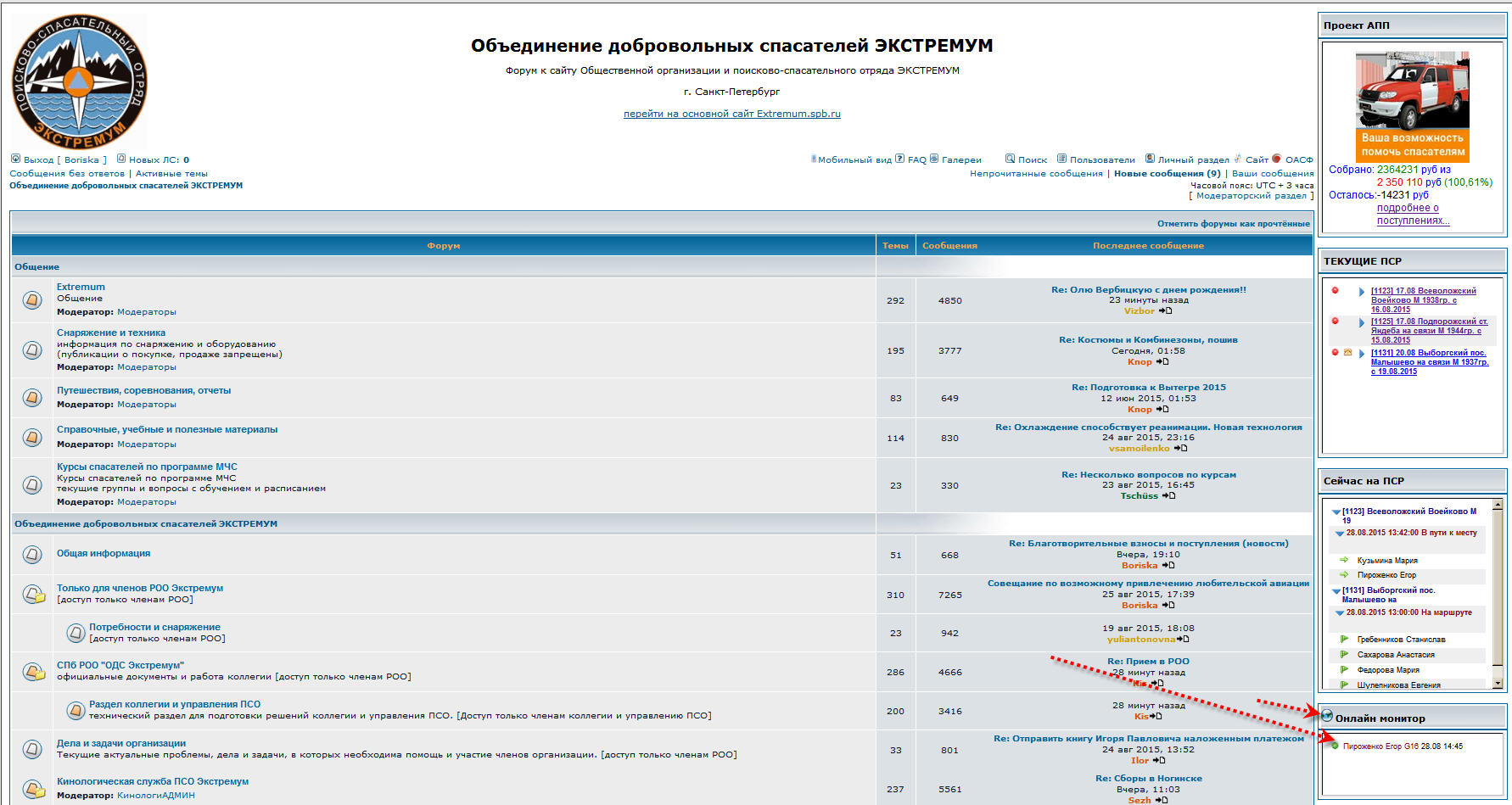This screenshot has height=805, width=1512.
Task: Click green status dot beside Пироженко Егор G16
Action: click(1335, 746)
